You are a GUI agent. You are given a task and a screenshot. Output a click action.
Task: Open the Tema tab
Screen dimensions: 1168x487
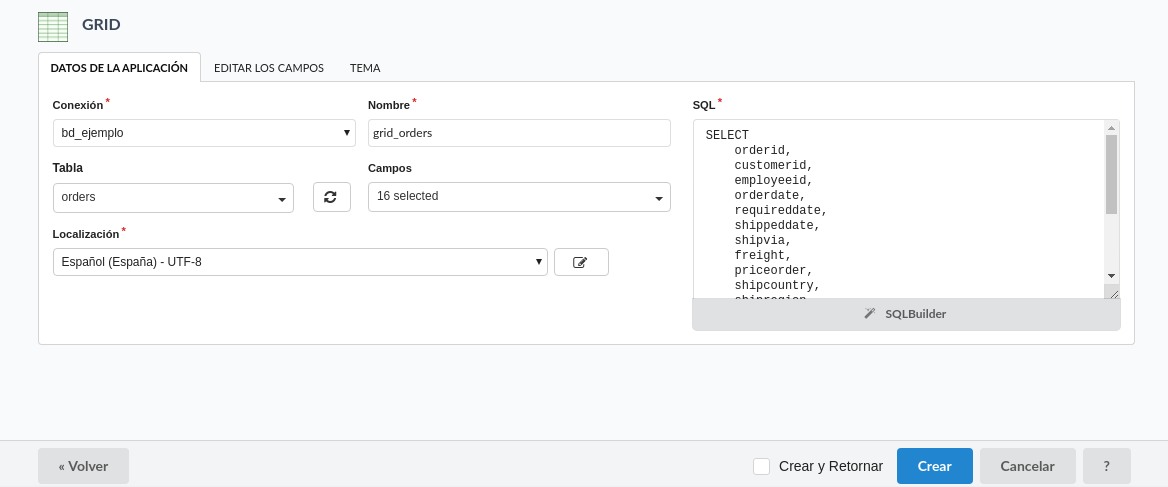click(365, 68)
